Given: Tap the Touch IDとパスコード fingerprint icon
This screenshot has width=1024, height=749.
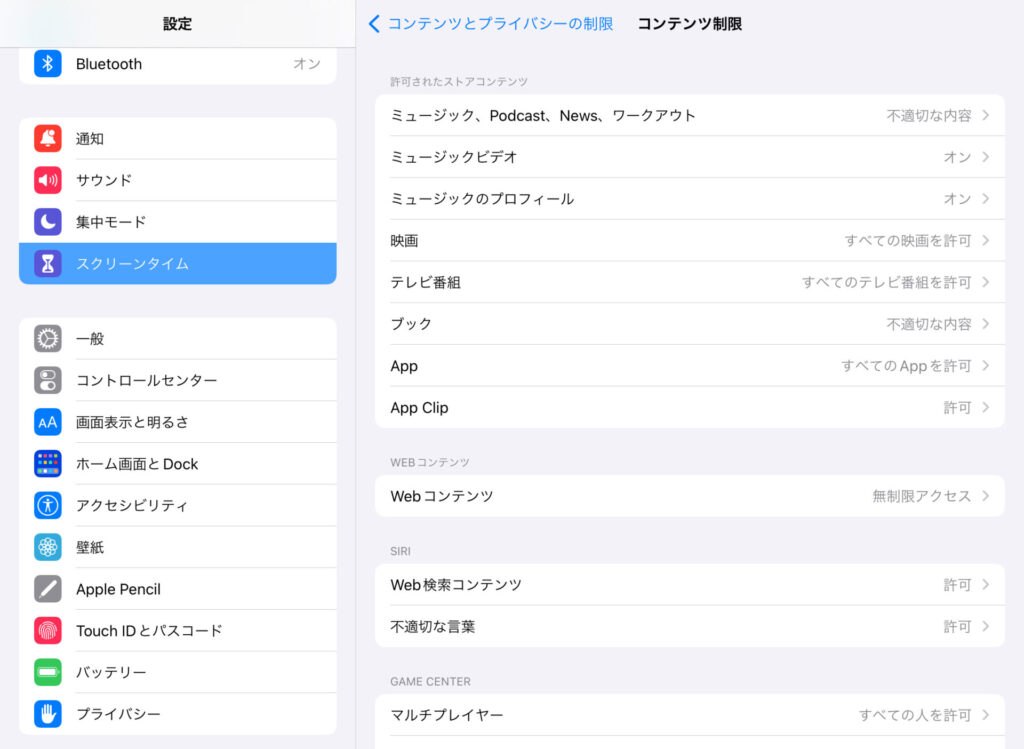Looking at the screenshot, I should click(x=48, y=631).
